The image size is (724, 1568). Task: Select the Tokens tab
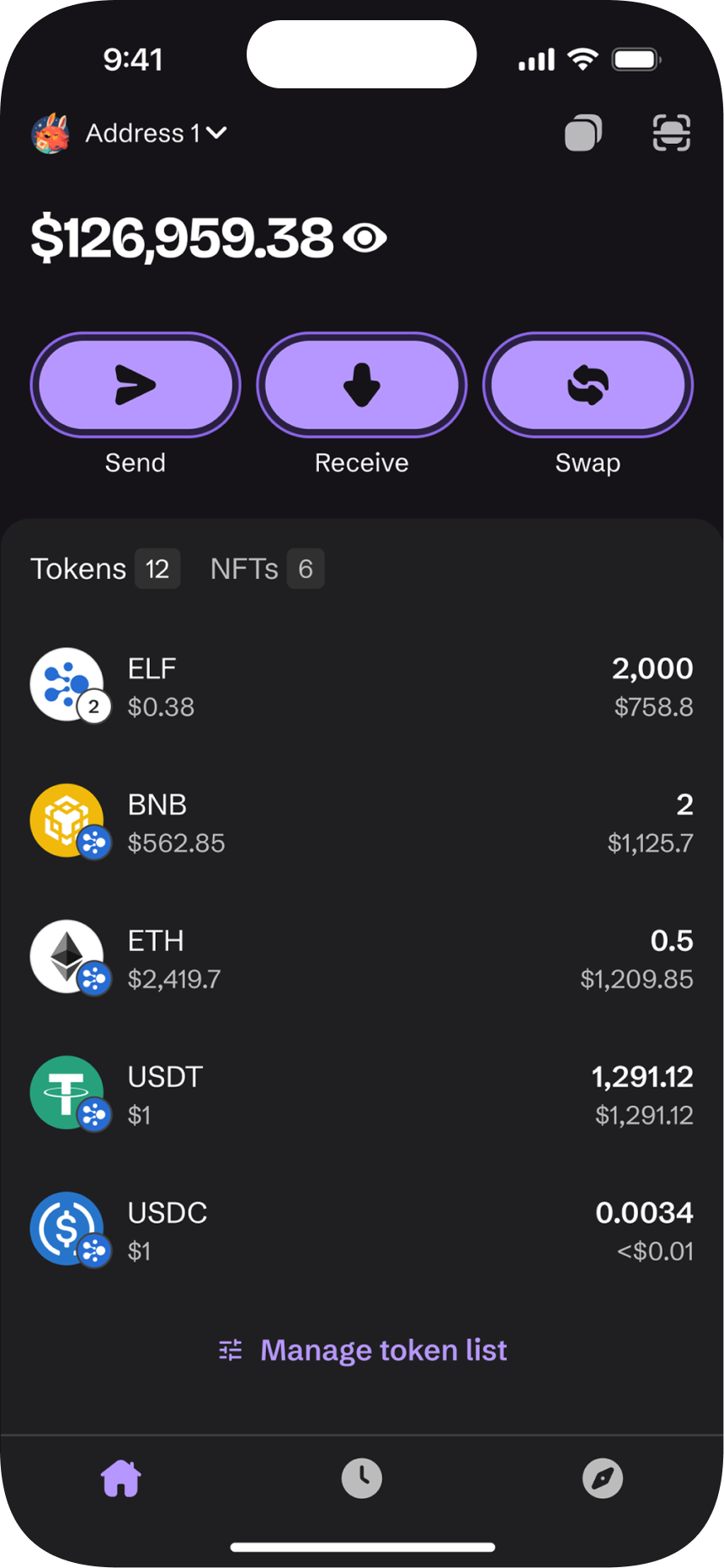tap(105, 569)
